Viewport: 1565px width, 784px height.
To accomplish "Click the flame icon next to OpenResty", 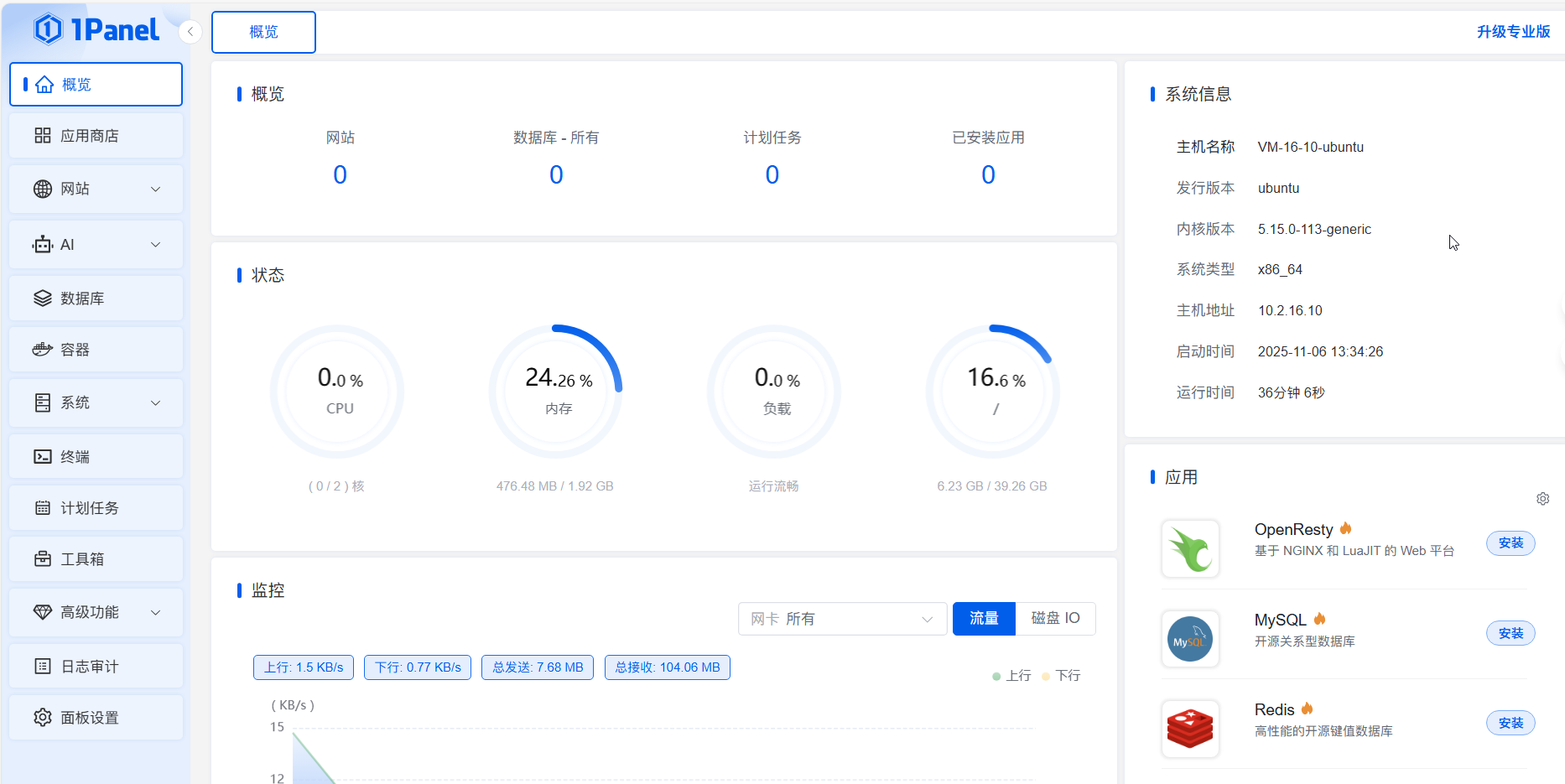I will point(1345,528).
